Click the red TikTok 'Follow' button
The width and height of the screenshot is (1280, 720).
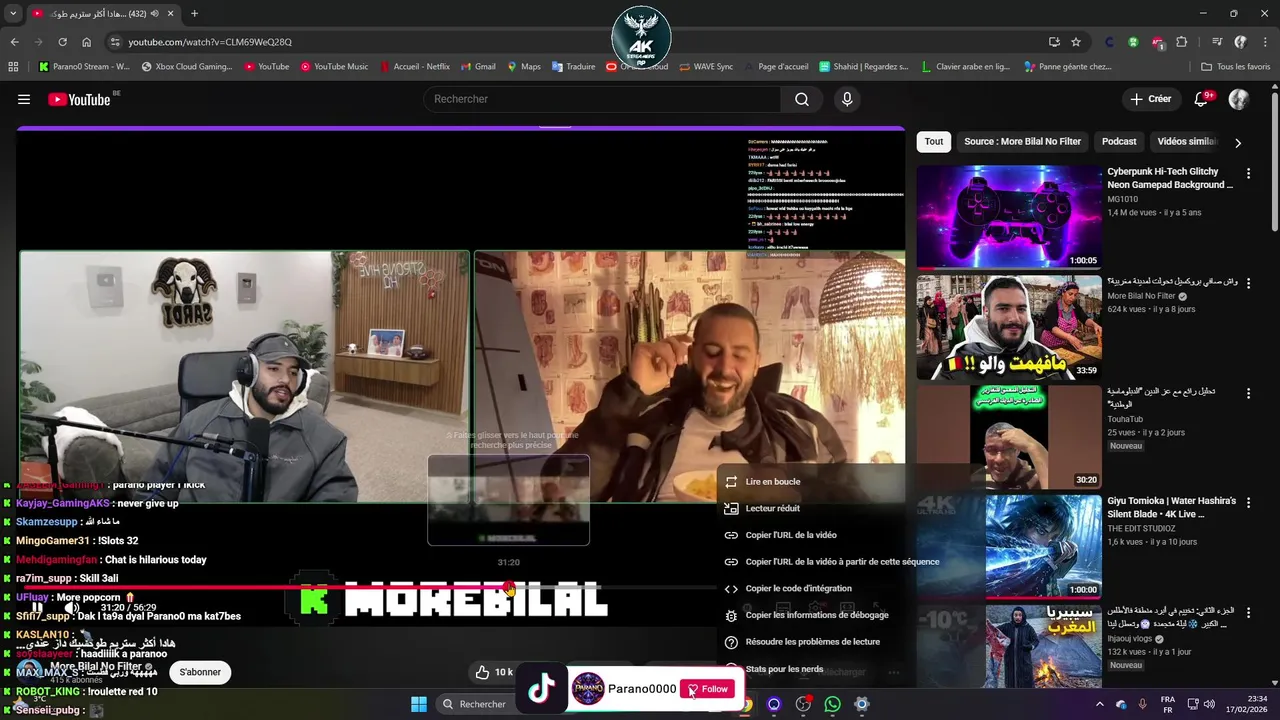coord(707,689)
